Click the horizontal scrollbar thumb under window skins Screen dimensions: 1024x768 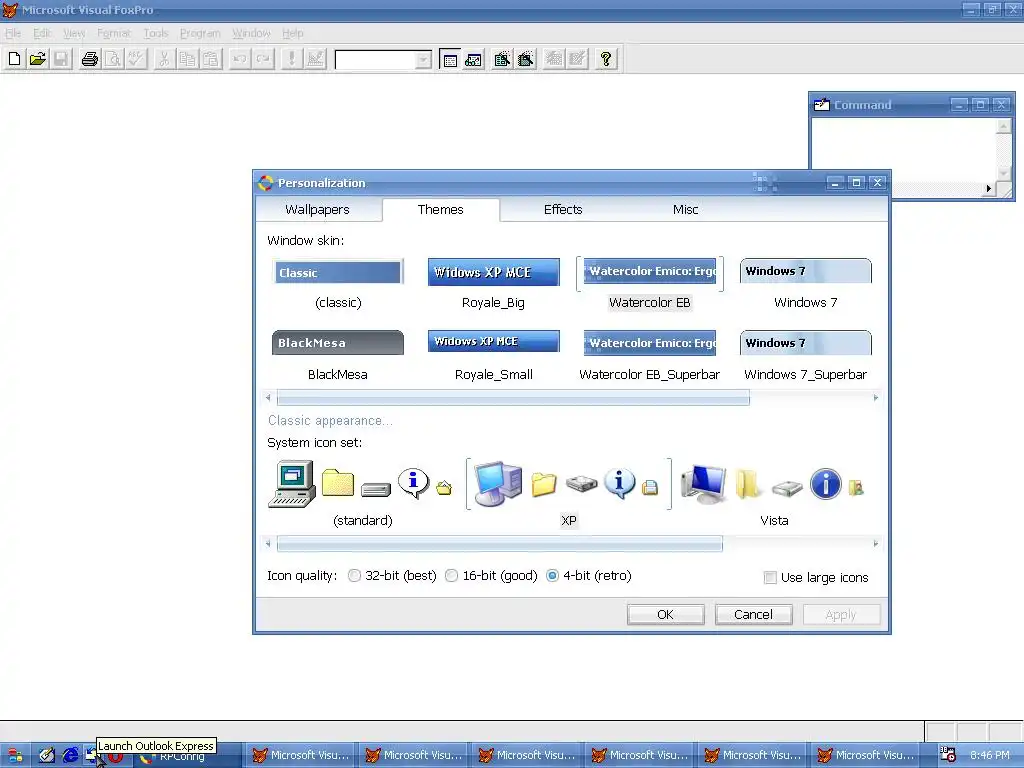coord(513,397)
